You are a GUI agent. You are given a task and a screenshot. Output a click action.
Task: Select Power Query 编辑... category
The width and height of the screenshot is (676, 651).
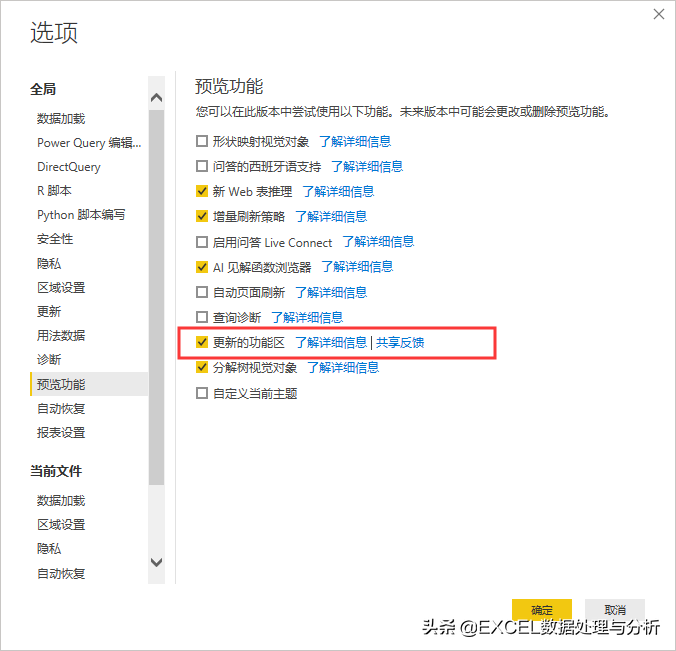pyautogui.click(x=89, y=143)
